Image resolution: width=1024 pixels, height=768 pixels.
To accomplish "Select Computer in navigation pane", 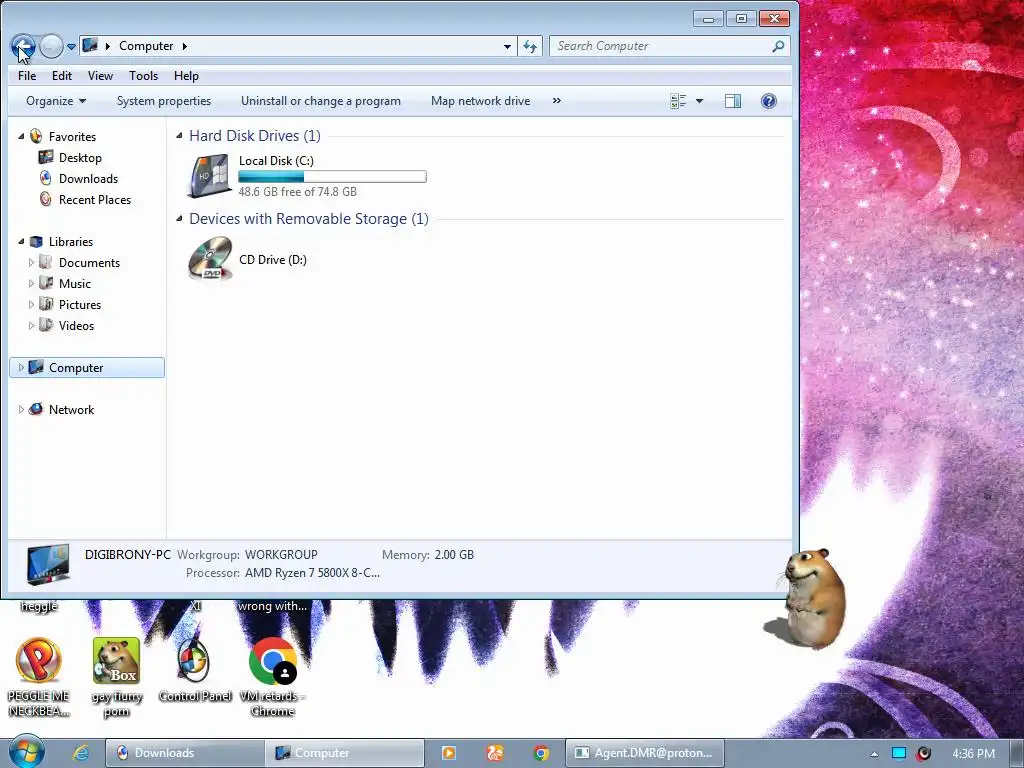I will tap(76, 368).
